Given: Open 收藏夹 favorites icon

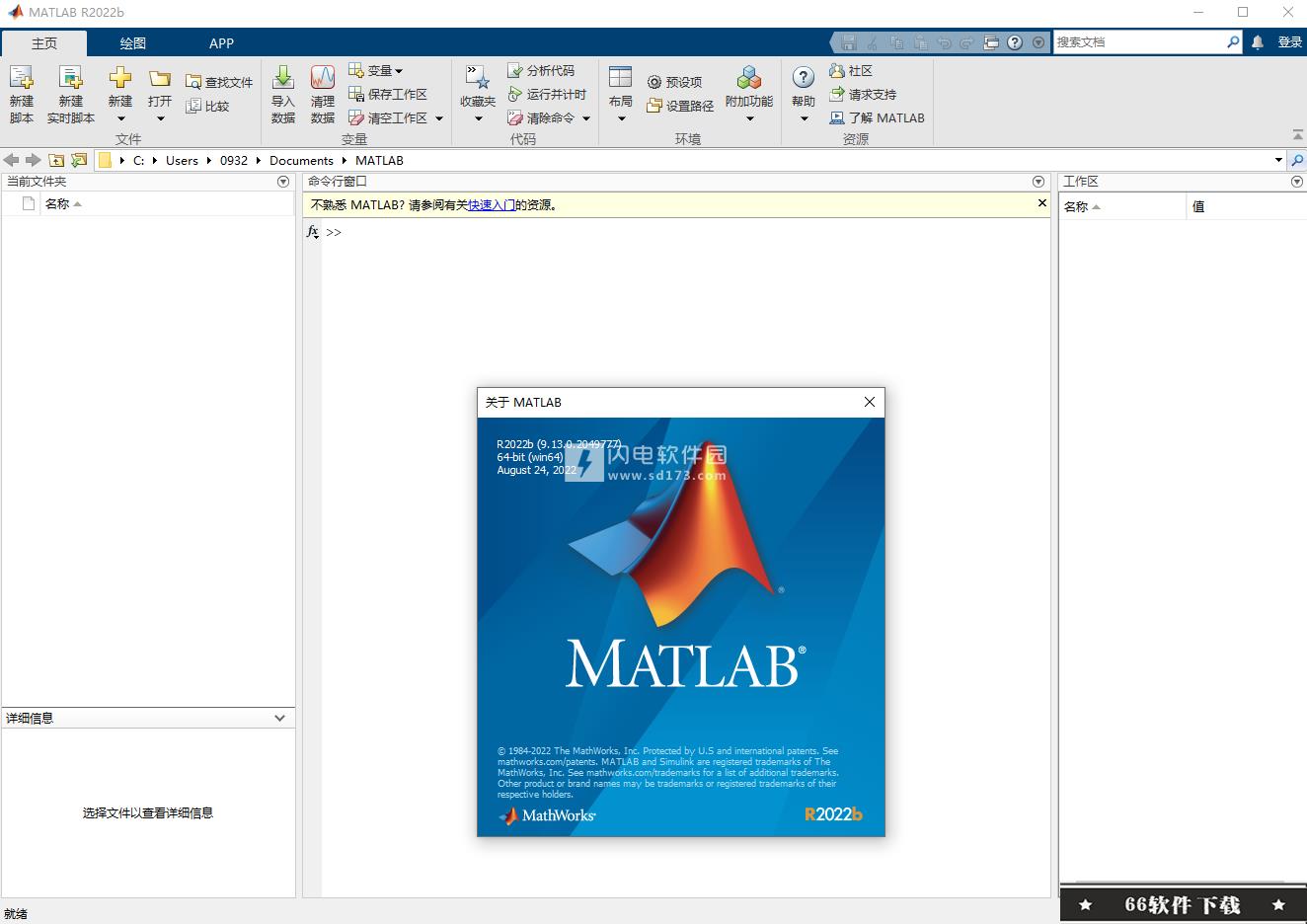Looking at the screenshot, I should (x=478, y=78).
